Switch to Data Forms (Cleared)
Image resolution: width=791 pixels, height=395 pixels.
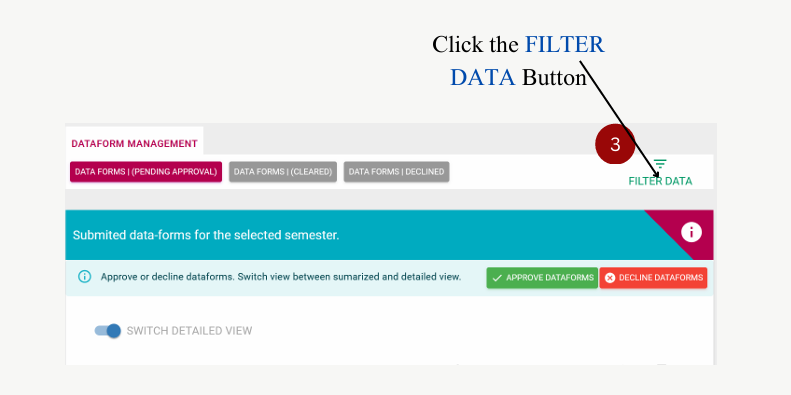[283, 172]
